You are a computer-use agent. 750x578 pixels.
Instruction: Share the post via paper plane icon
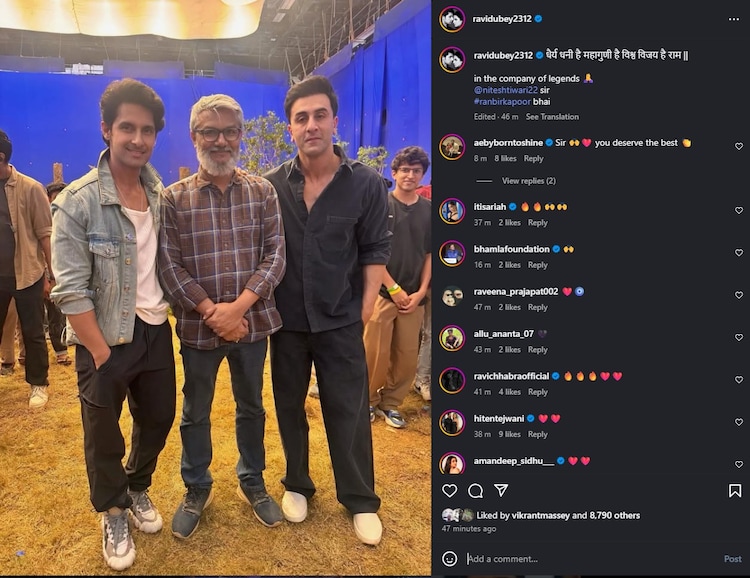(x=500, y=490)
